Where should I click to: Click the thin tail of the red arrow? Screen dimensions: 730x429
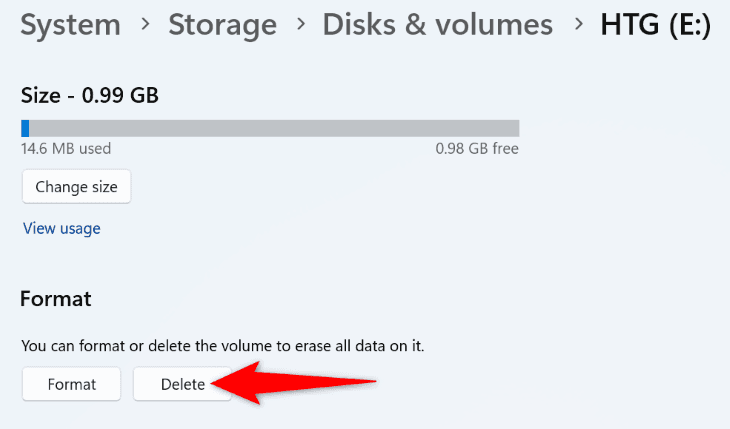pos(321,383)
